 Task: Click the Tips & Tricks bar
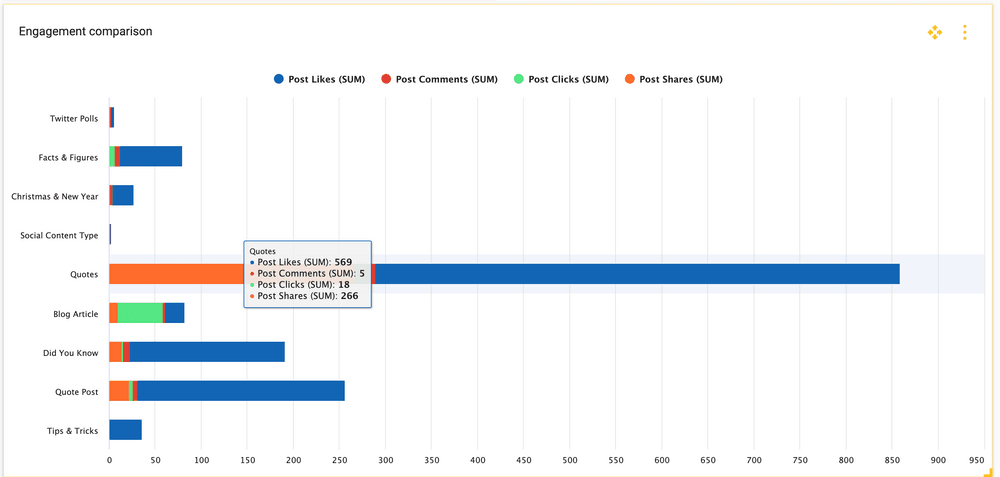point(125,430)
